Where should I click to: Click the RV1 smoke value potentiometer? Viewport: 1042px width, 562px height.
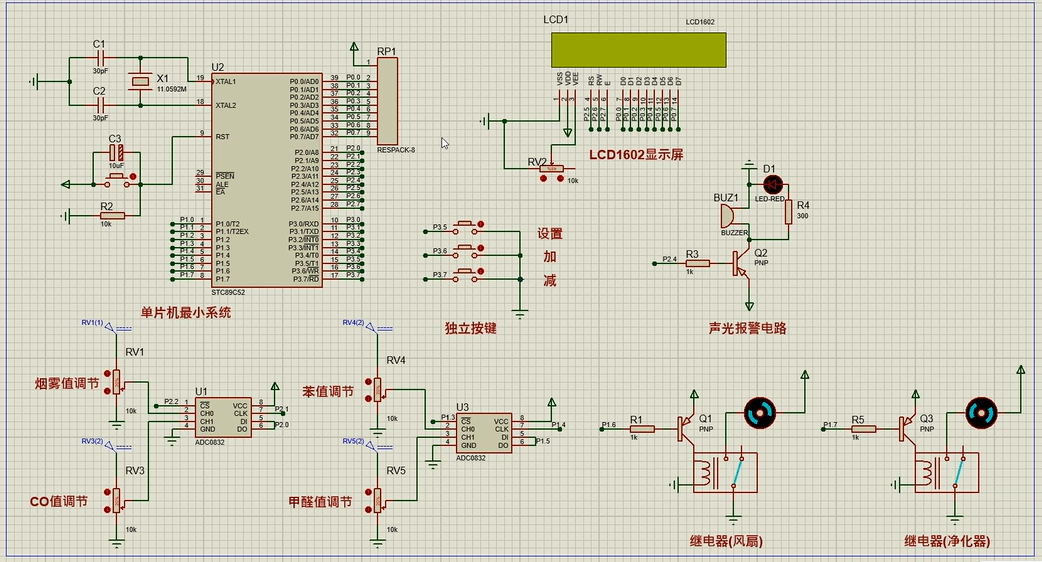pos(117,381)
